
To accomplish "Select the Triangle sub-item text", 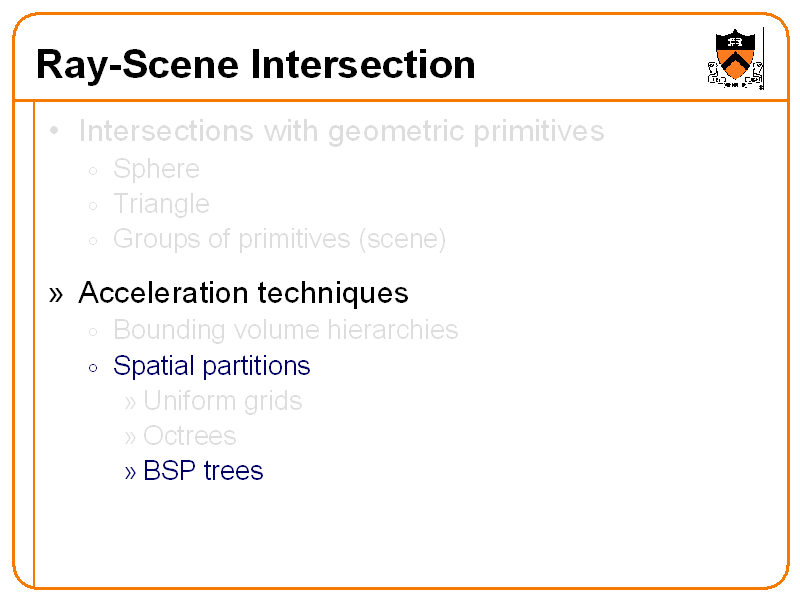I will click(x=161, y=204).
